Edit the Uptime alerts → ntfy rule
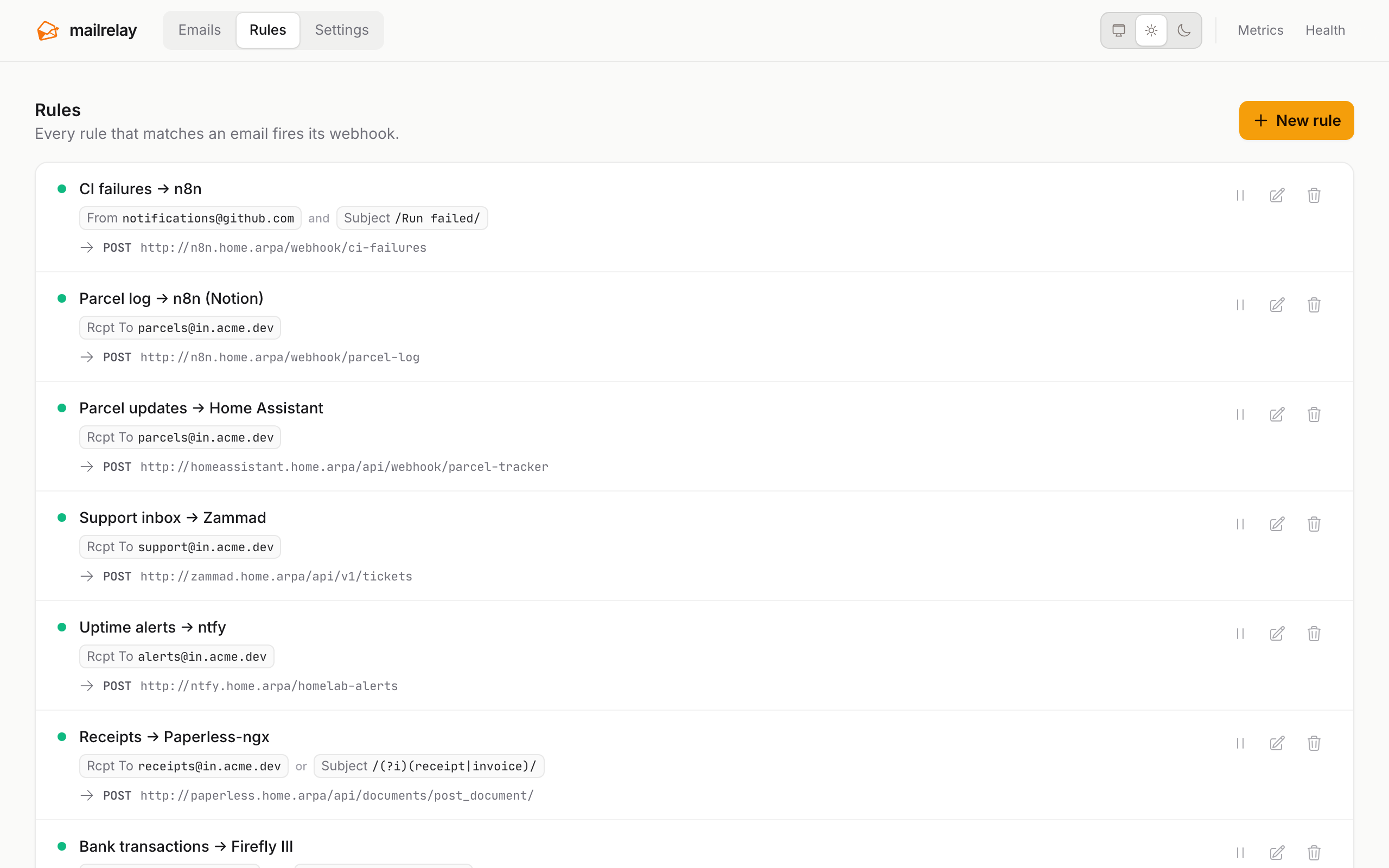The image size is (1389, 868). tap(1277, 634)
